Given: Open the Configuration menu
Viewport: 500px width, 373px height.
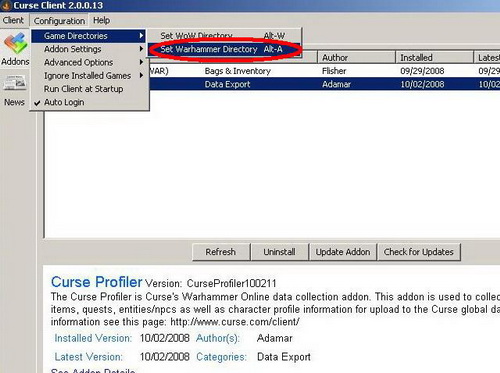Looking at the screenshot, I should [59, 21].
